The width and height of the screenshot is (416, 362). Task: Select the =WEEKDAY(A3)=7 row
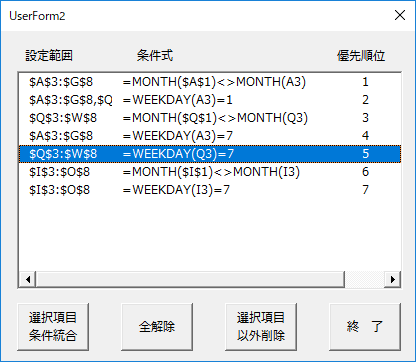tap(210, 136)
